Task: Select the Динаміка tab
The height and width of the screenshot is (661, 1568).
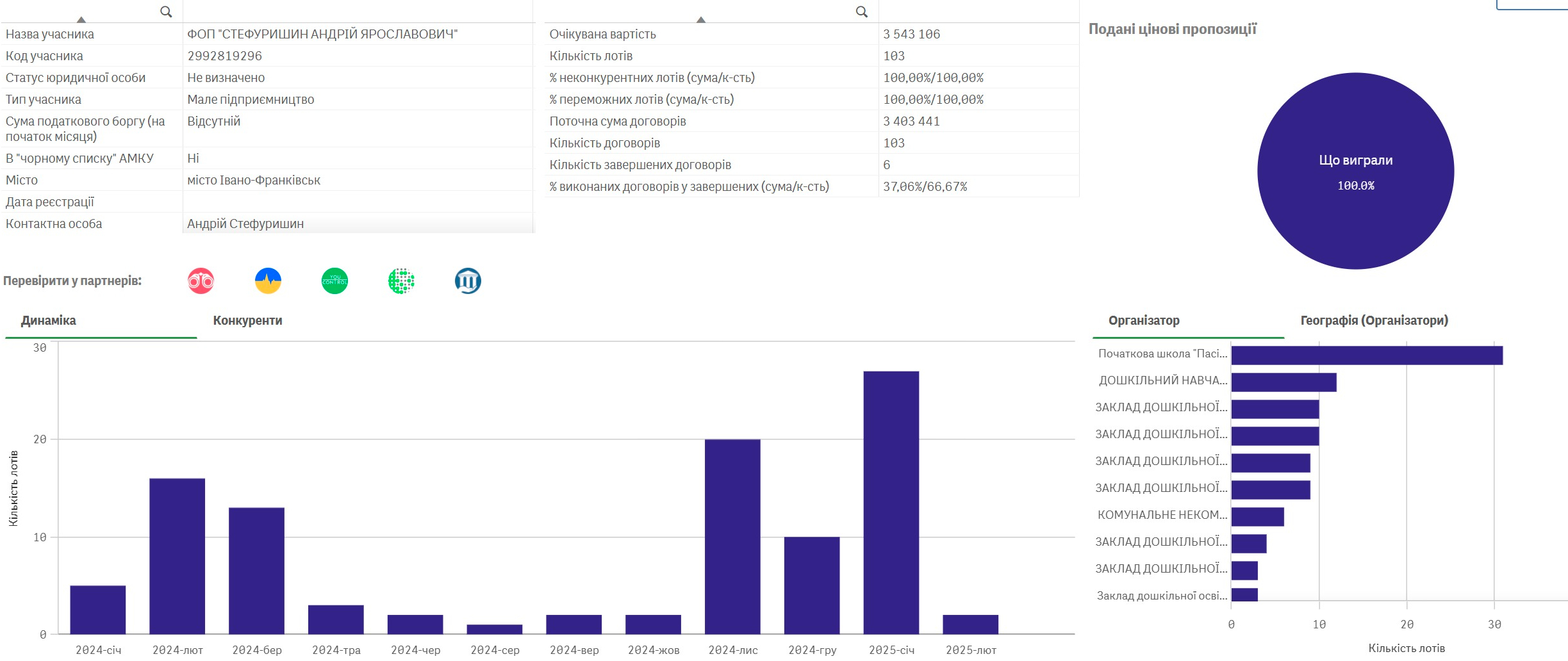Action: 49,320
